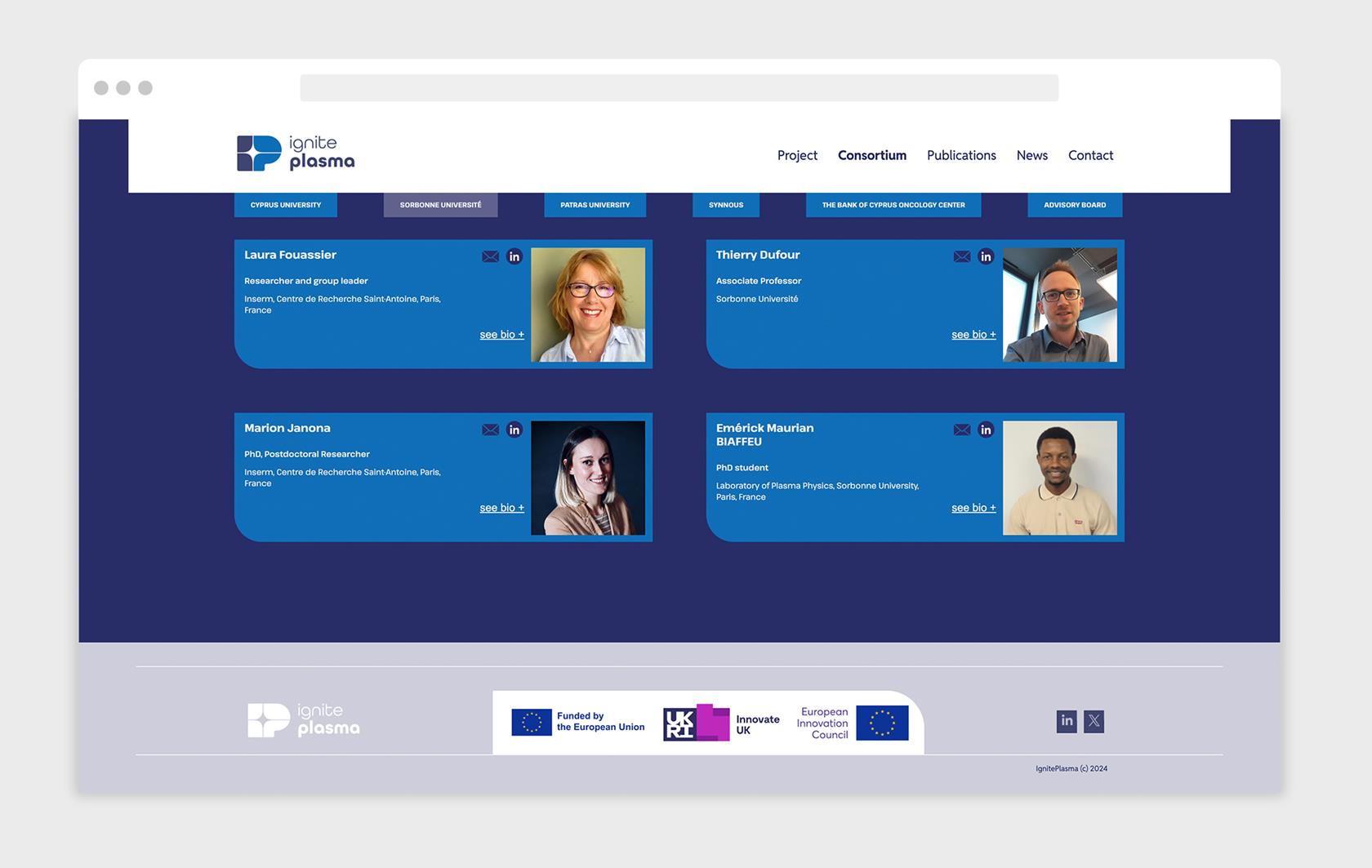The width and height of the screenshot is (1372, 868).
Task: Open the footer X (Twitter) icon
Action: 1094,721
